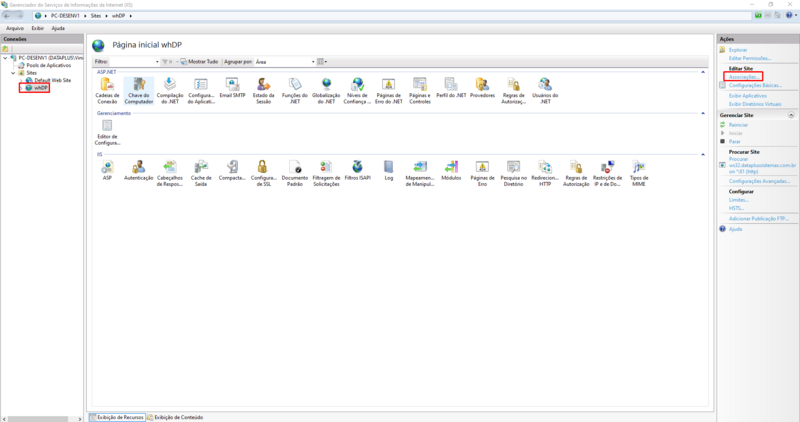Screen dimensions: 800x422
Task: Open Mapeamentos de Manipulador feature
Action: pyautogui.click(x=420, y=173)
